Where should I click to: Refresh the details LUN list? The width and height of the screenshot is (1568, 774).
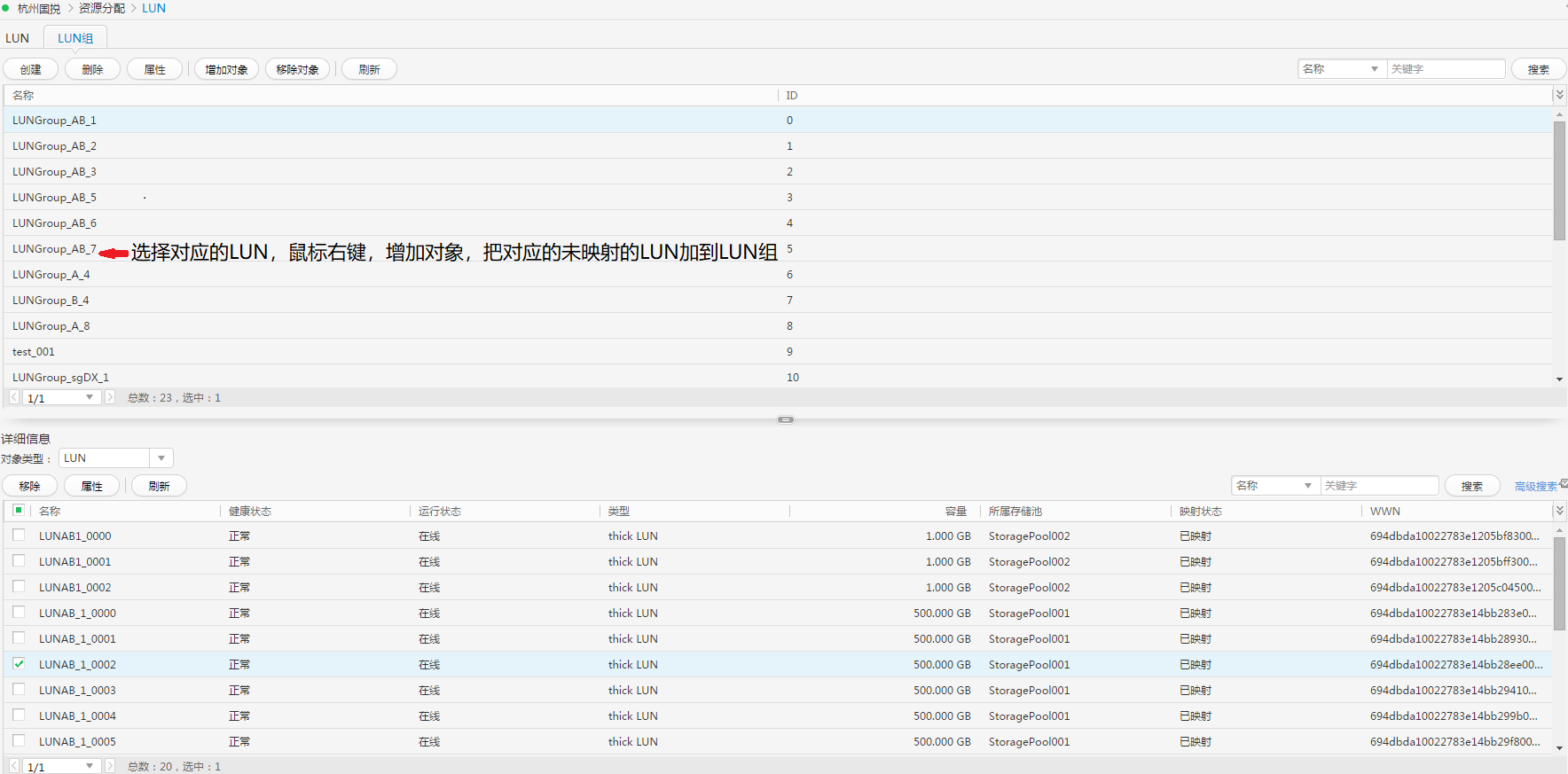coord(159,486)
